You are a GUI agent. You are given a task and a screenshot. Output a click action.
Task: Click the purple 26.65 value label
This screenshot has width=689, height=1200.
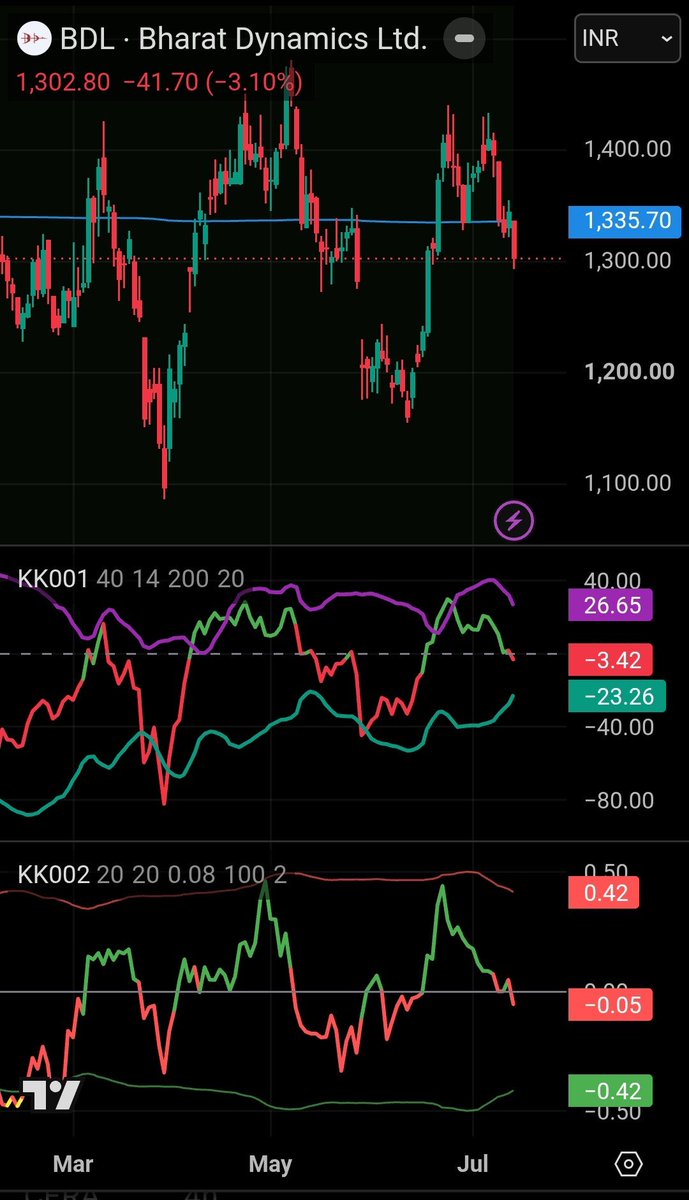[610, 605]
